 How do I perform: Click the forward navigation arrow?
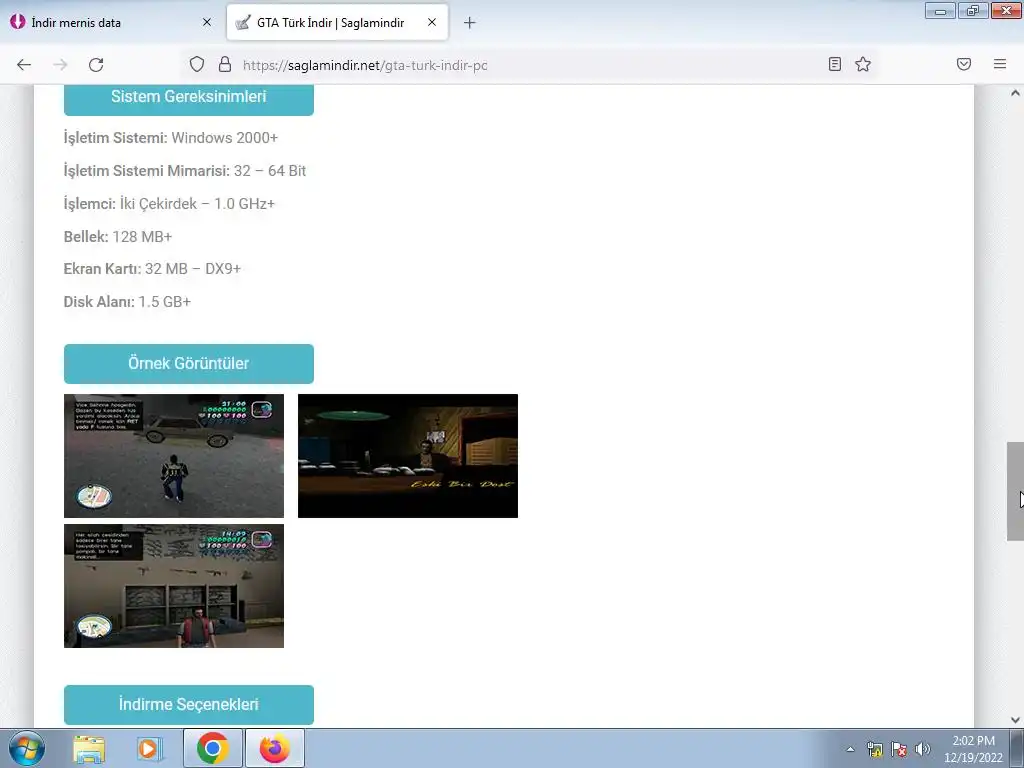coord(60,65)
